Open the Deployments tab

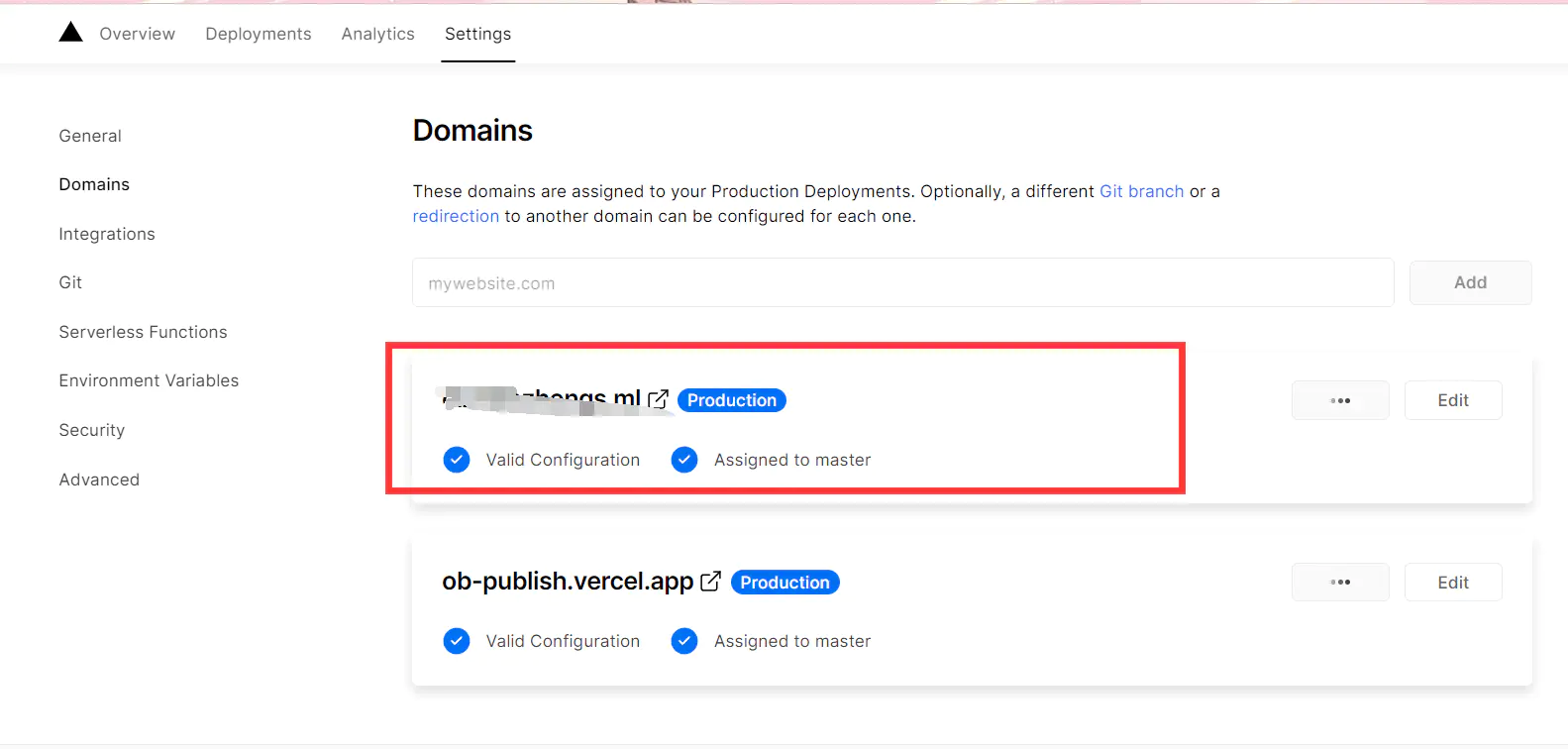pos(259,34)
